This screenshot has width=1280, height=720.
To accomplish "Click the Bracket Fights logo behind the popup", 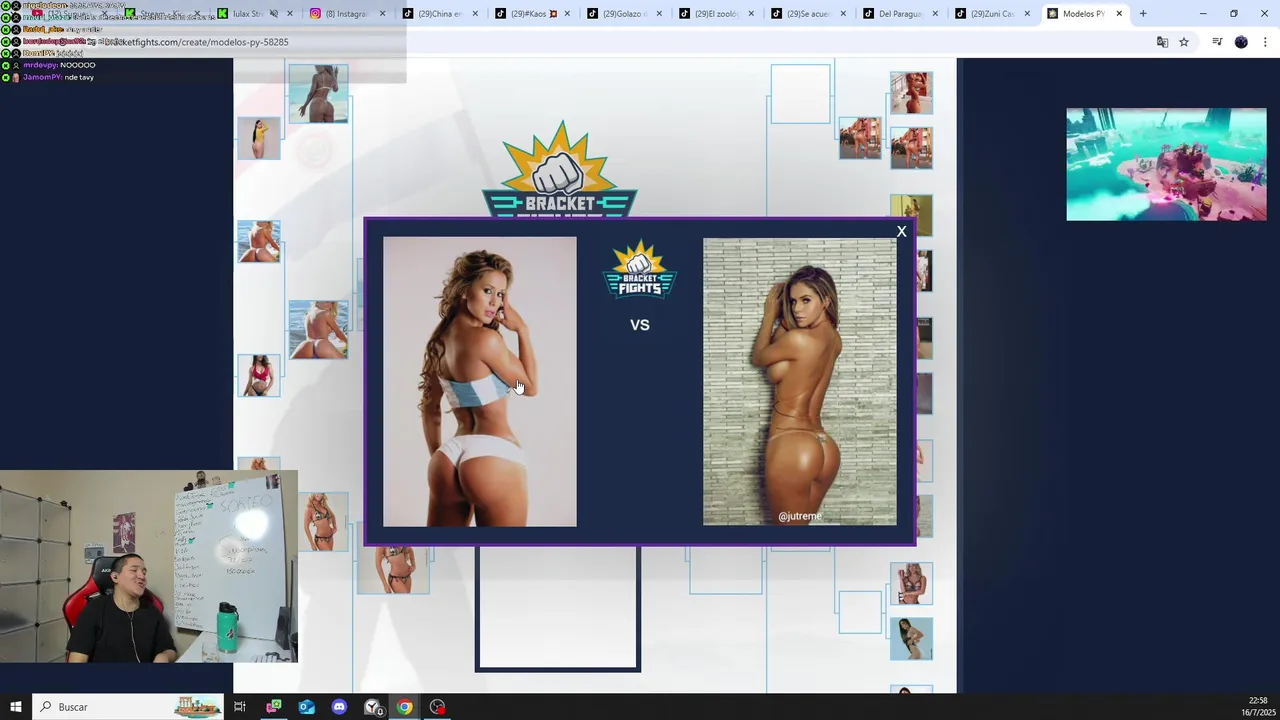I will point(560,169).
